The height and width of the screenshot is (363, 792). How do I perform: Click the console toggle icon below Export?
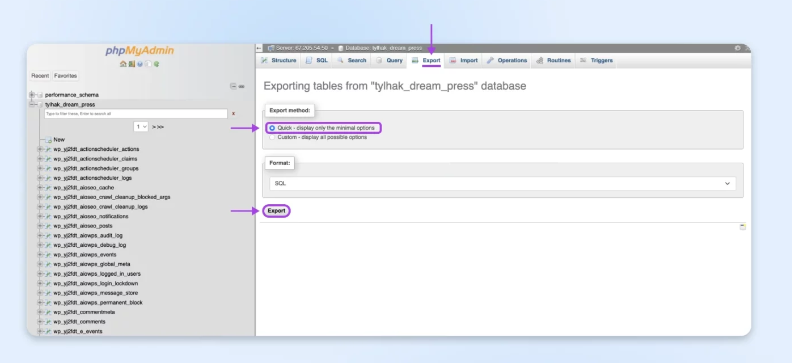click(742, 227)
